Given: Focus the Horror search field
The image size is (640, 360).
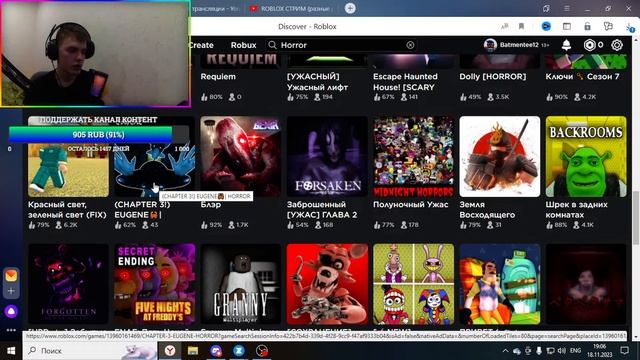Looking at the screenshot, I should [342, 45].
